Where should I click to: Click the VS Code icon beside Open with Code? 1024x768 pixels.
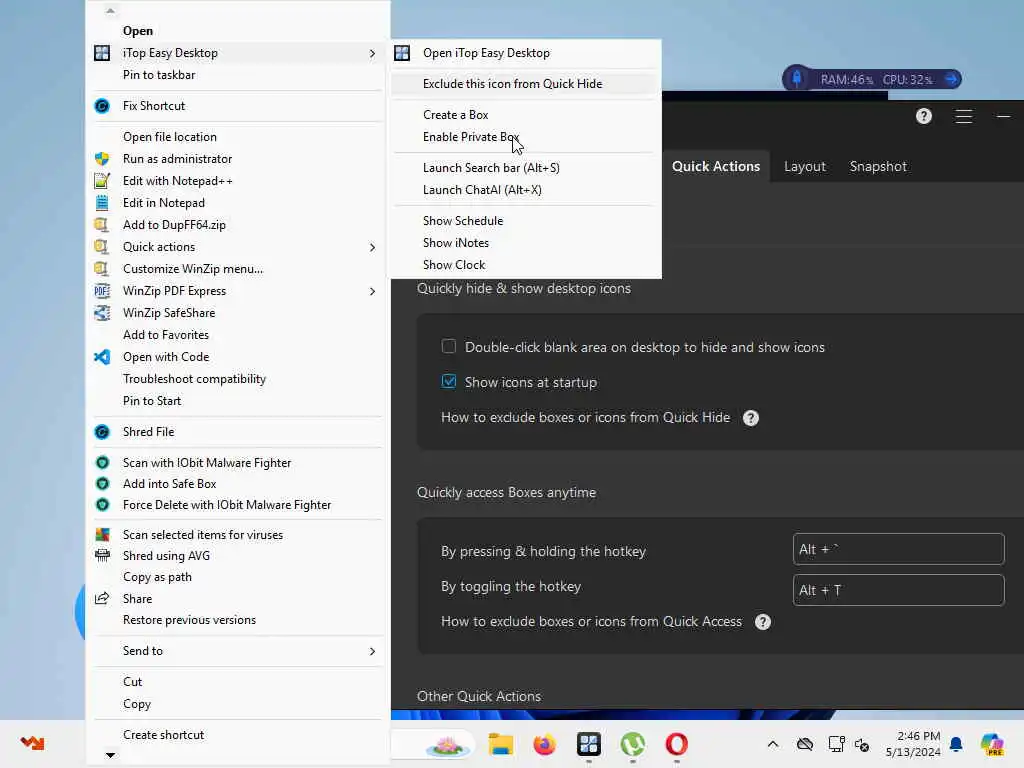pos(103,357)
